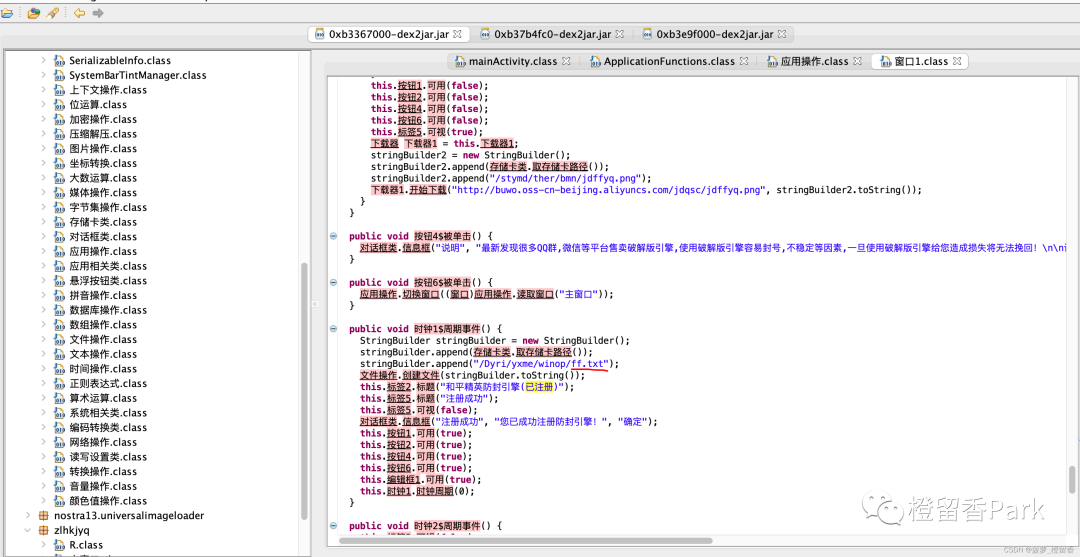Collapse the 时钟2$周期事件 method fold marker
Screen dimensions: 1080x557
pyautogui.click(x=333, y=525)
